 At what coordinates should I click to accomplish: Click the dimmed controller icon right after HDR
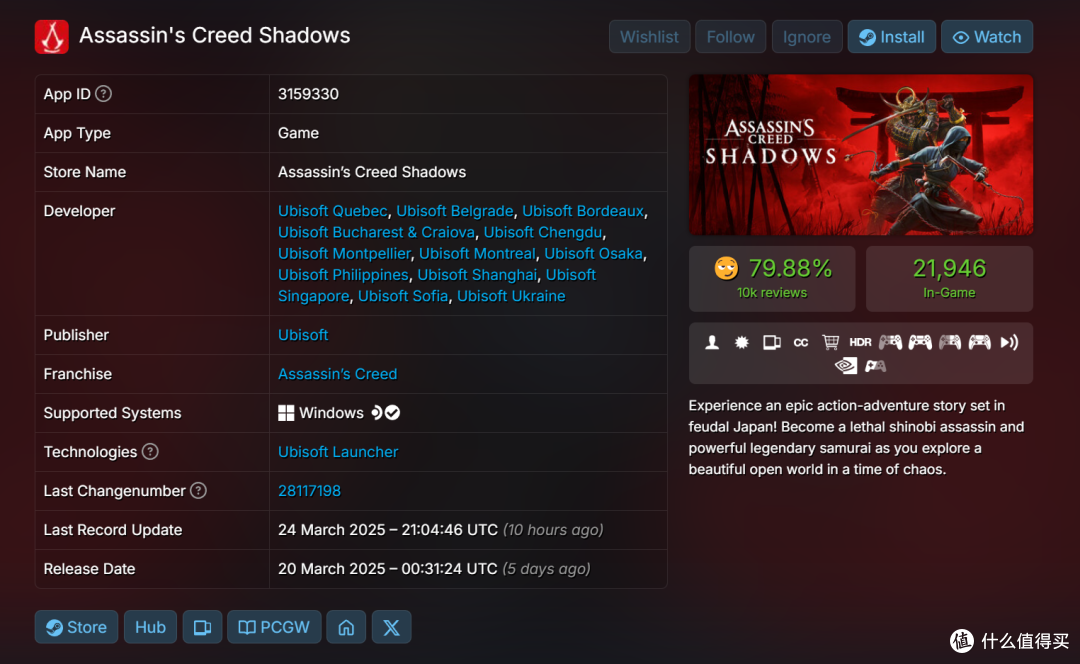[x=891, y=342]
